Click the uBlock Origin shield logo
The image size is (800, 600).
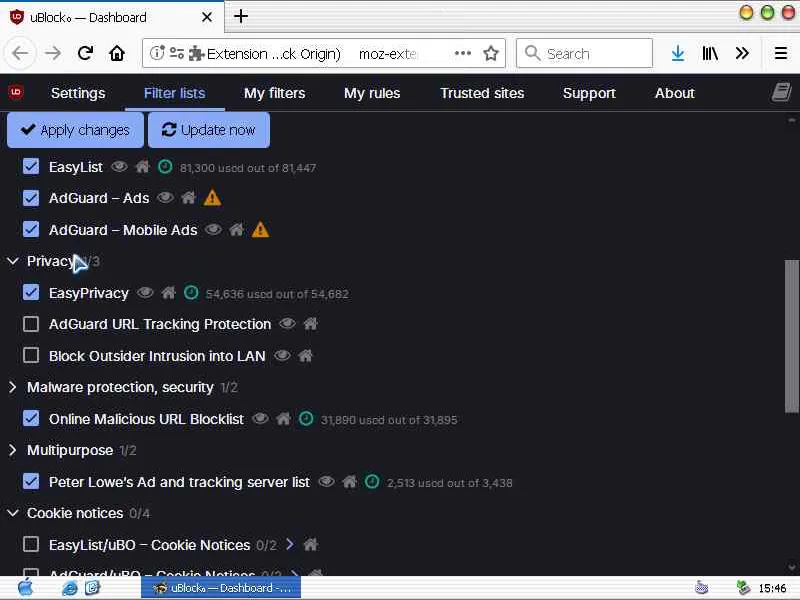[16, 92]
